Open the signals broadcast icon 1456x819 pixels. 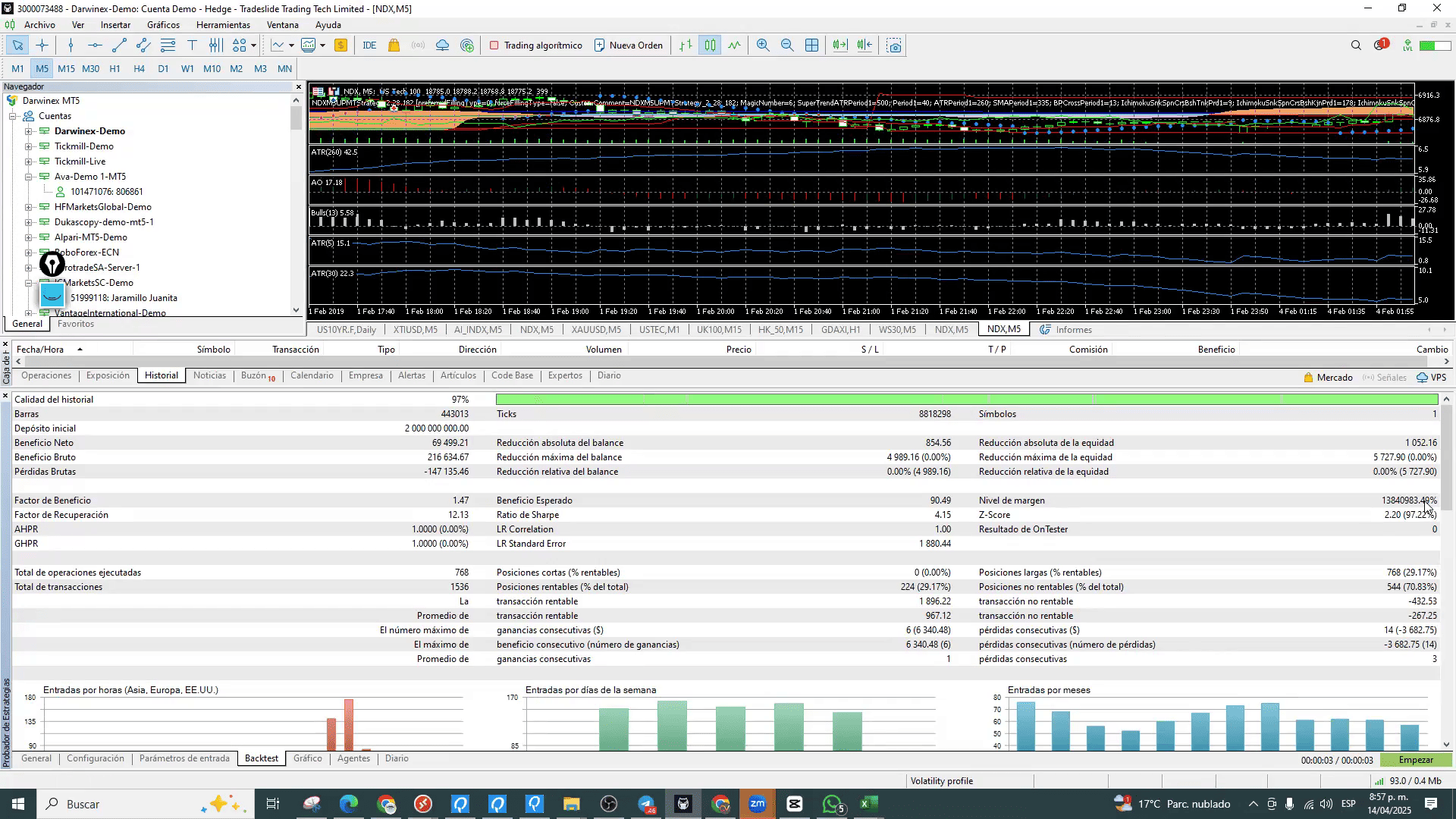pos(418,45)
